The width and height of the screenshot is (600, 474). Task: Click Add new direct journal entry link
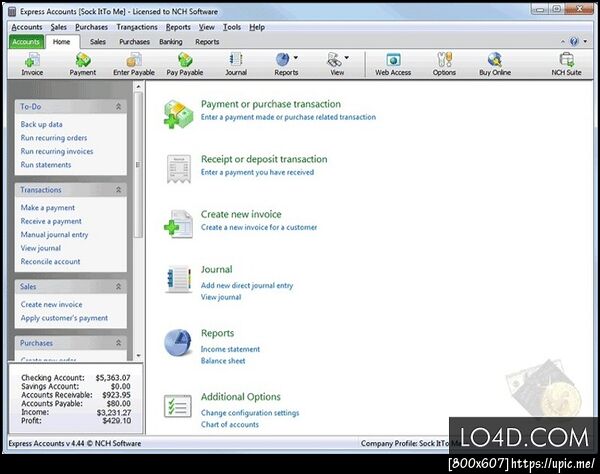247,285
